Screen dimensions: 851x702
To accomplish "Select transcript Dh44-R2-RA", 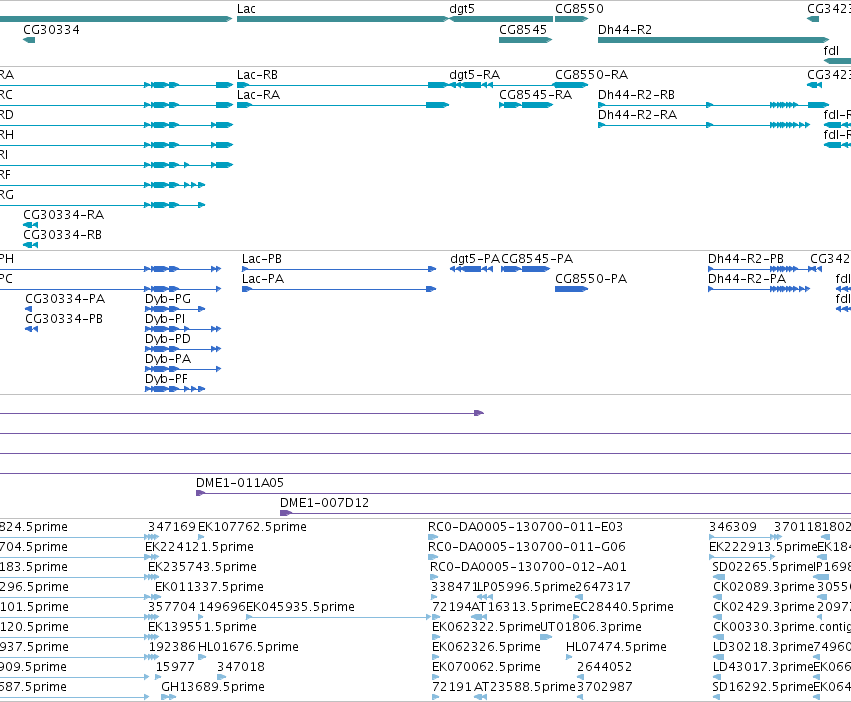I will tap(704, 125).
